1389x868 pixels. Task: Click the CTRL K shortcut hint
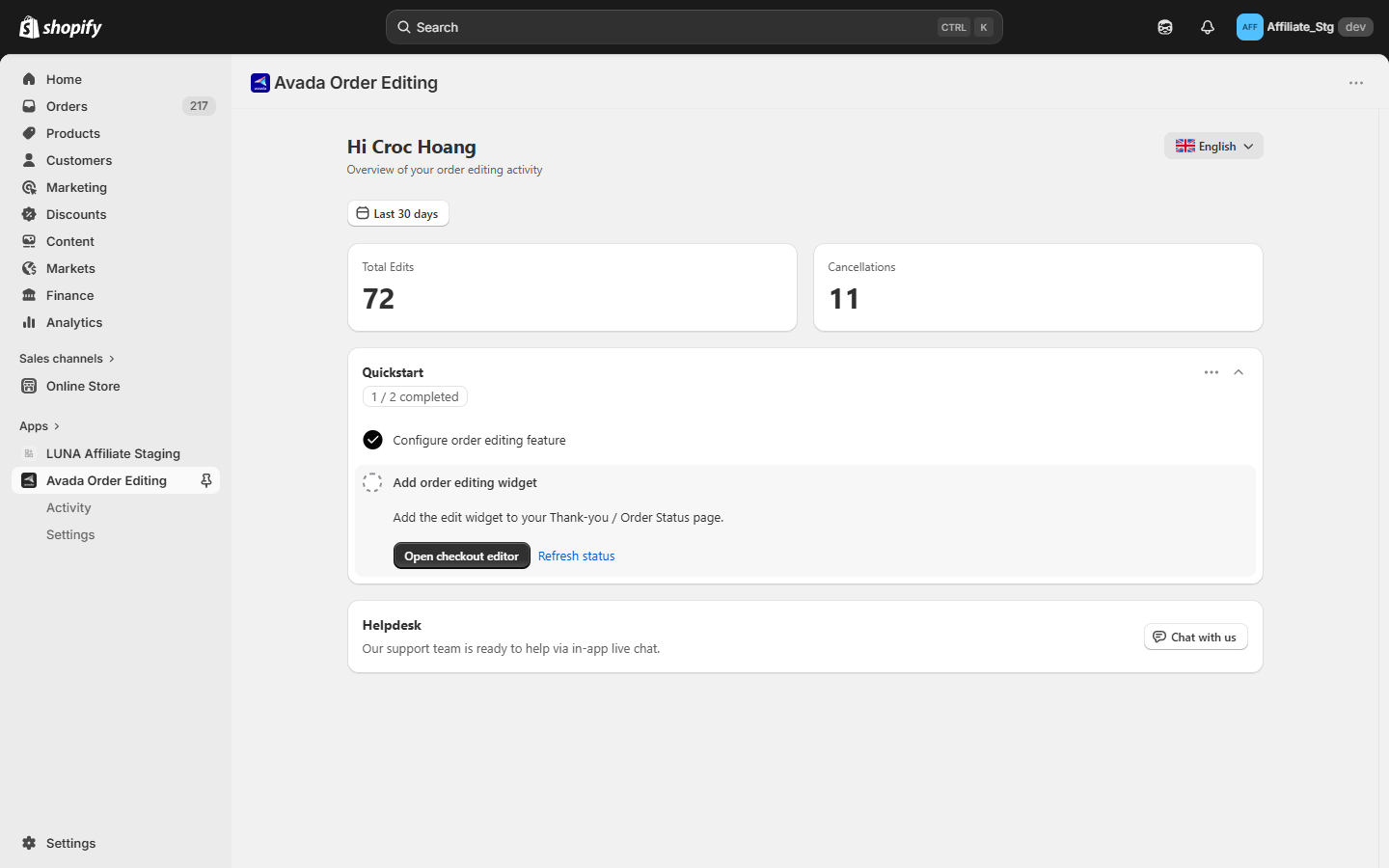[x=966, y=27]
